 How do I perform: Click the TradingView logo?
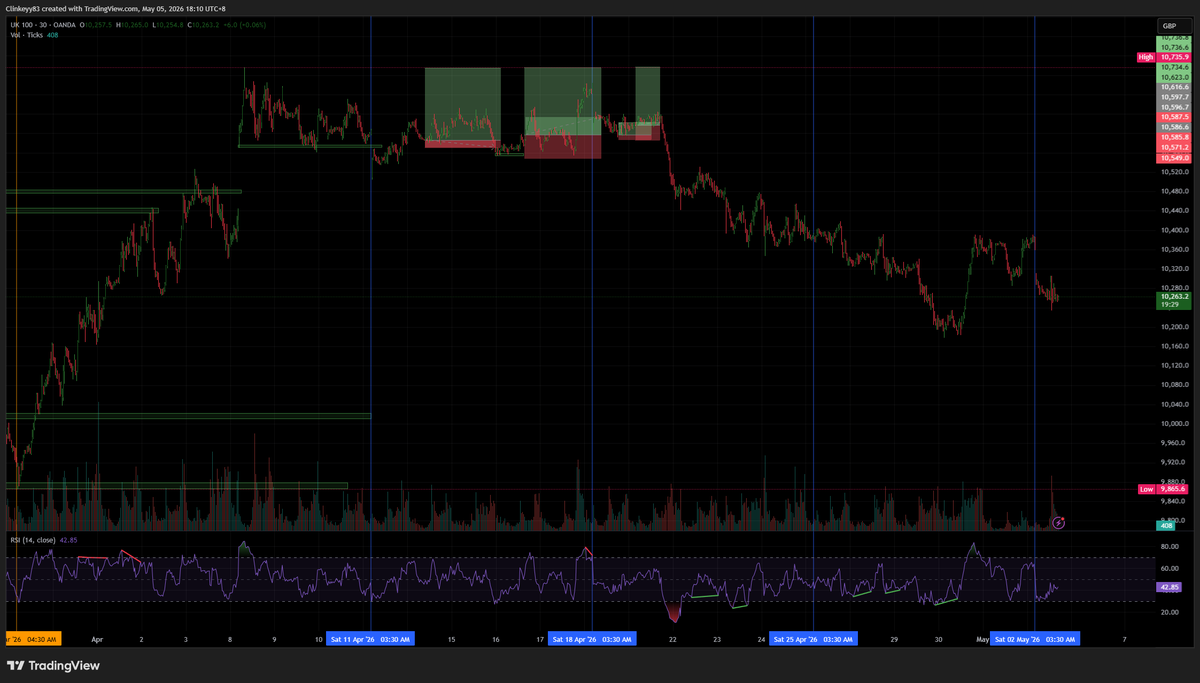[54, 665]
